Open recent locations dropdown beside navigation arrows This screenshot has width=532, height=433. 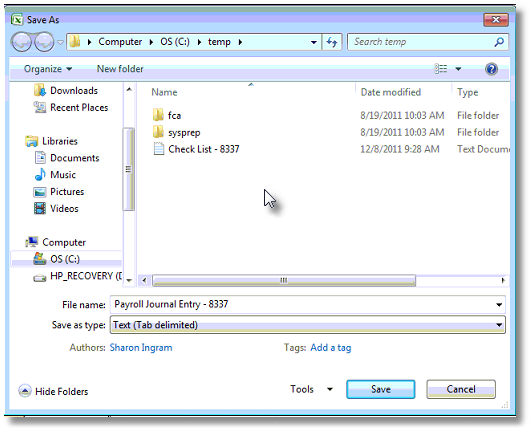[60, 42]
